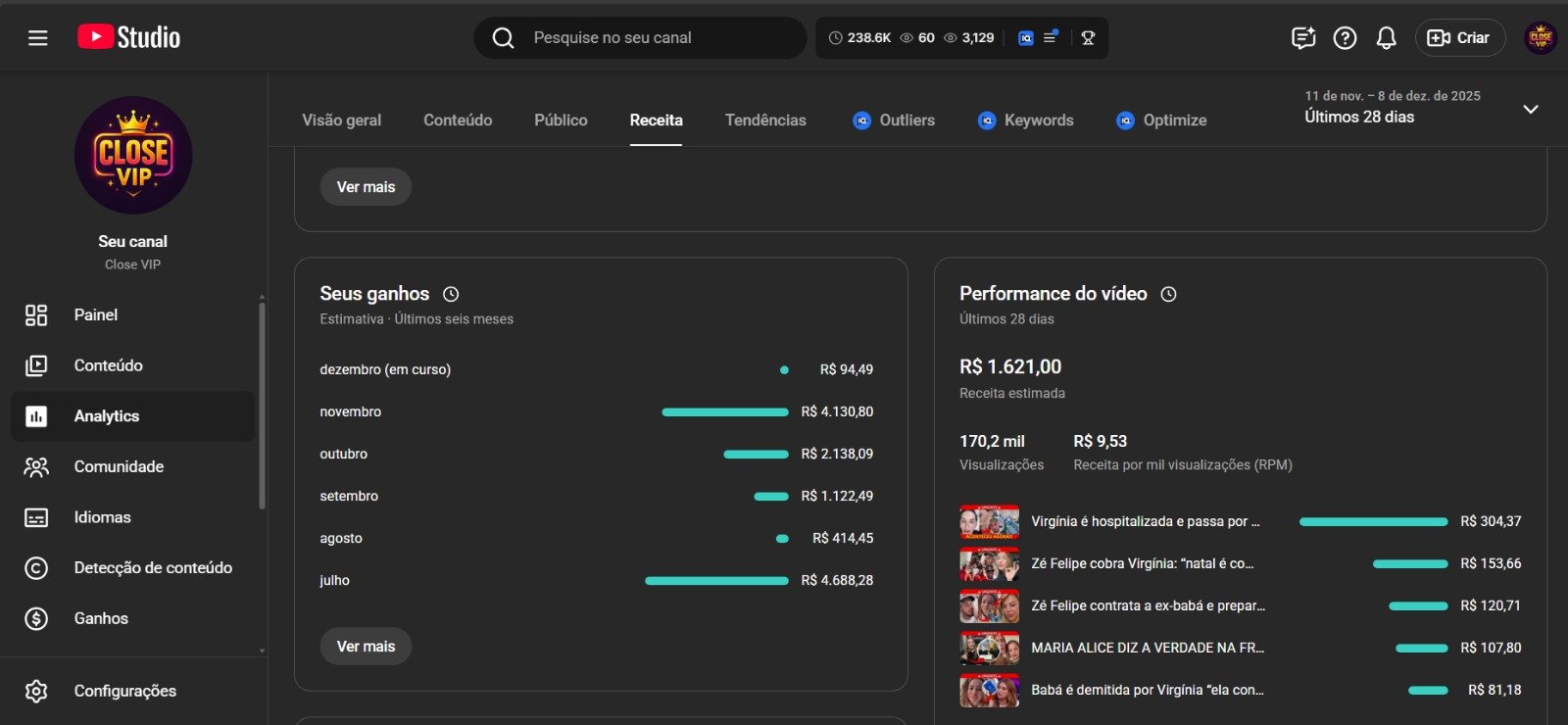Open Configurações gear in sidebar
1568x725 pixels.
click(36, 691)
